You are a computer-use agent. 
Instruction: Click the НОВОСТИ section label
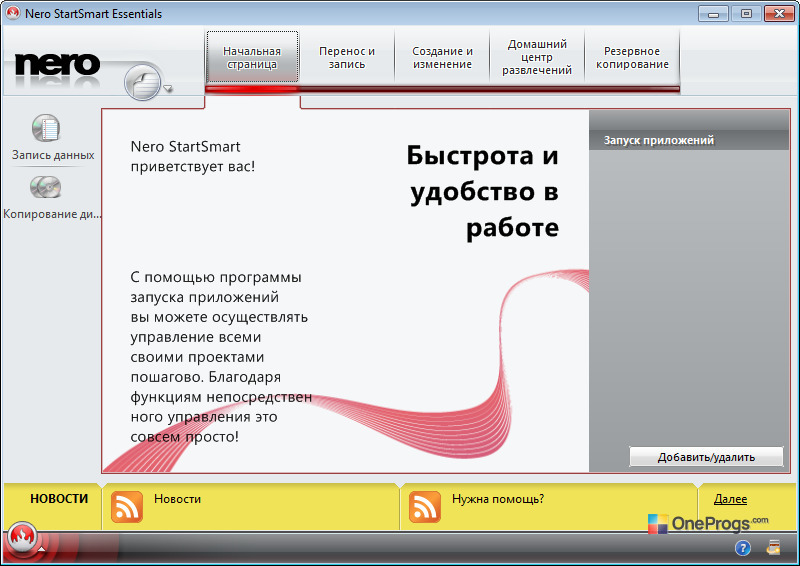(x=59, y=499)
